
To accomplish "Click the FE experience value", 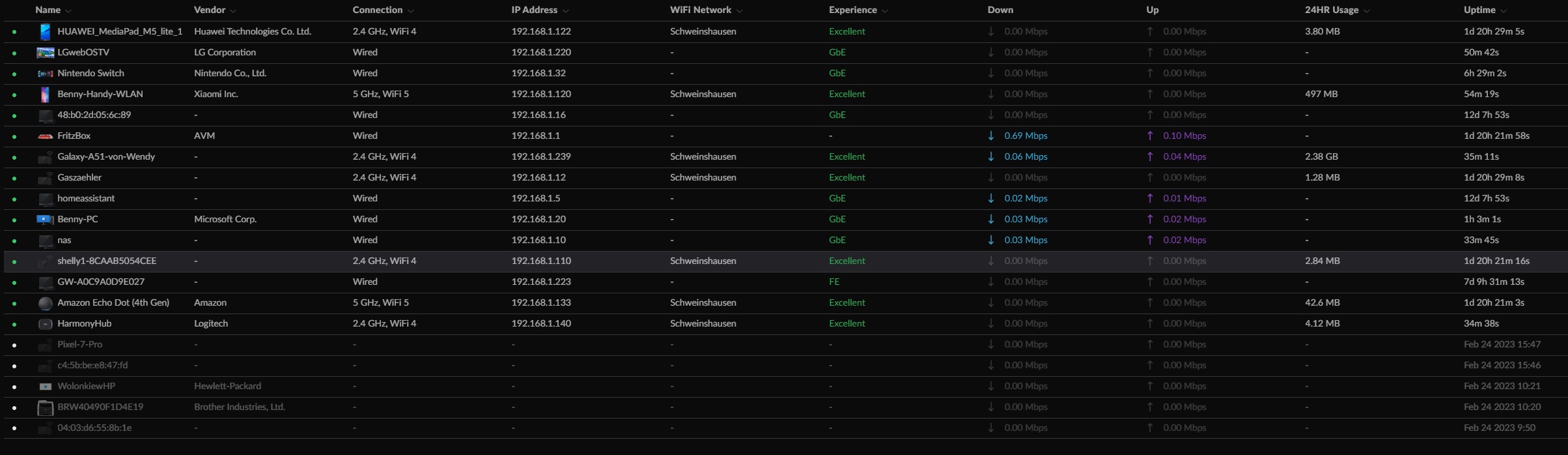I will click(834, 282).
